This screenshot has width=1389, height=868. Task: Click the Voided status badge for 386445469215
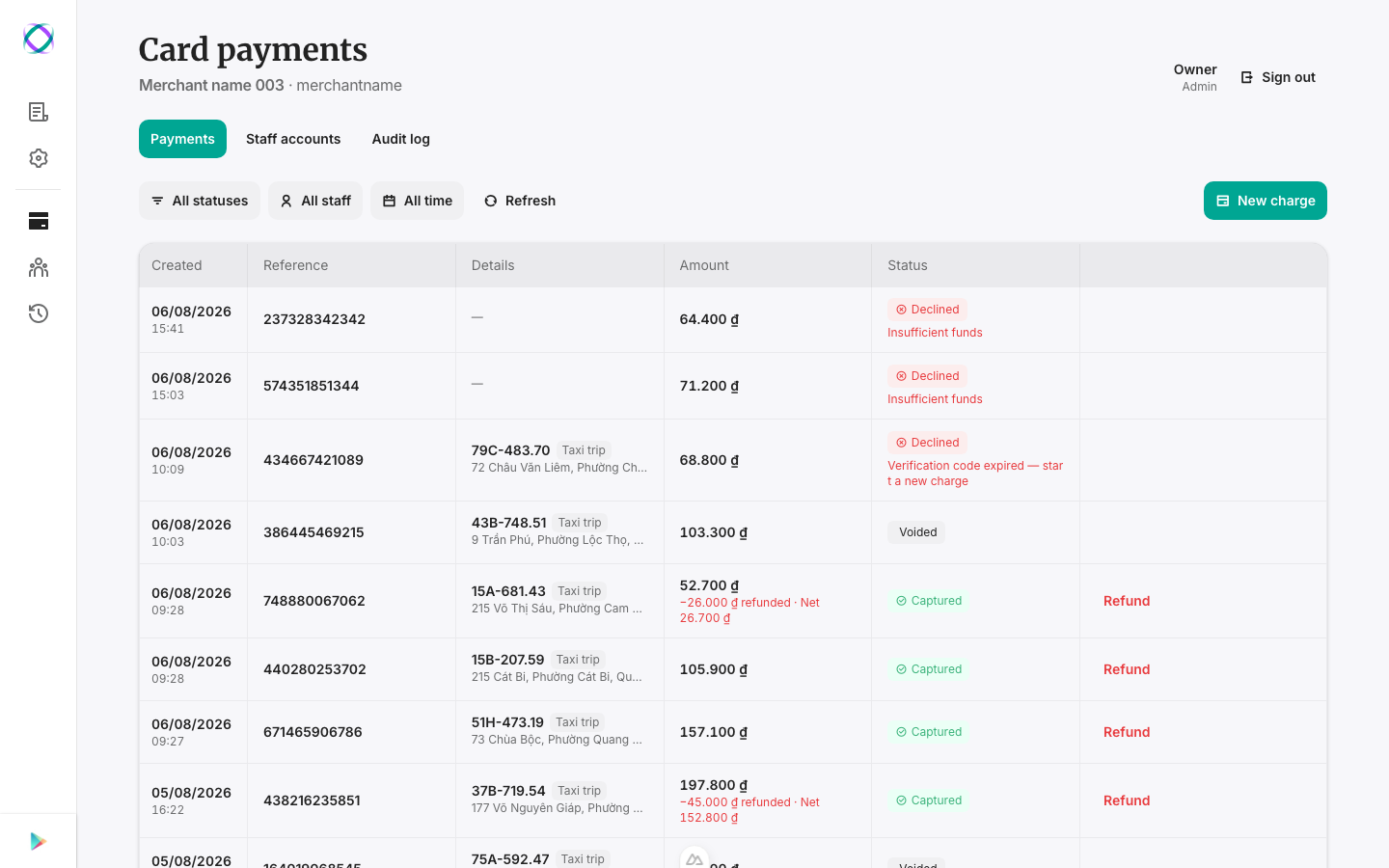[x=916, y=532]
